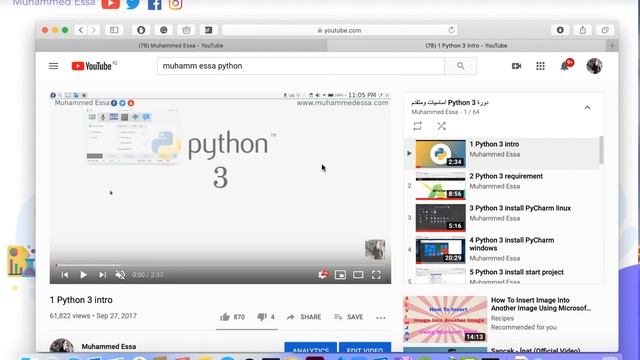Like the video with 870 likes
Image resolution: width=640 pixels, height=360 pixels.
(232, 317)
